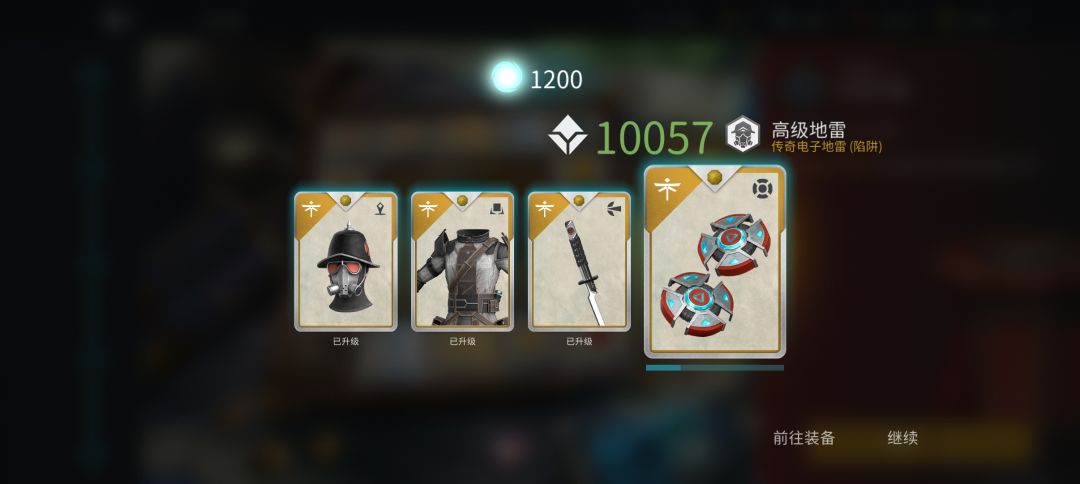Tap the gold gem atop the mine card
The image size is (1080, 484).
pos(714,177)
